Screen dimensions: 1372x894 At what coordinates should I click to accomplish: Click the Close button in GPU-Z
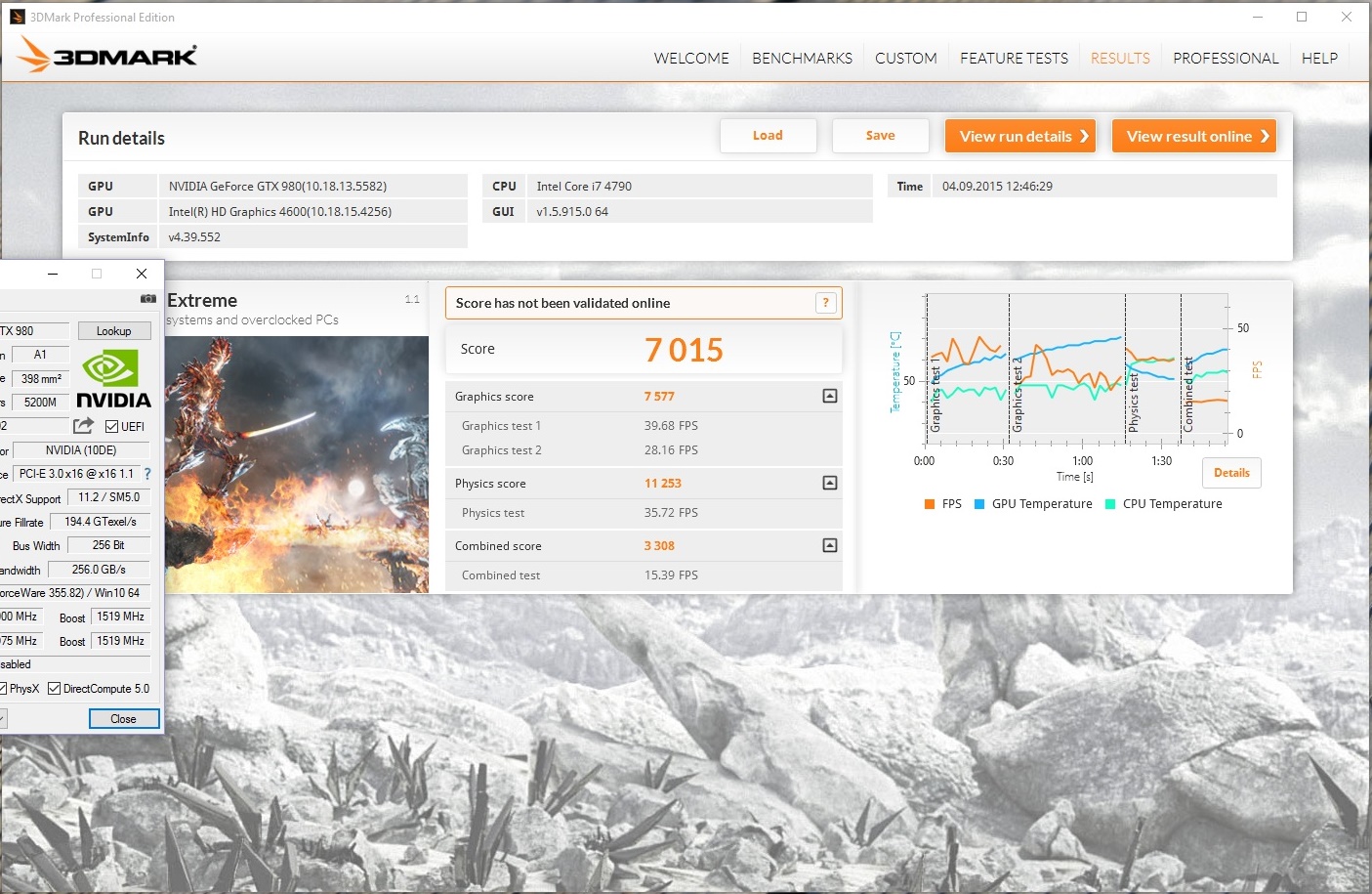[124, 719]
